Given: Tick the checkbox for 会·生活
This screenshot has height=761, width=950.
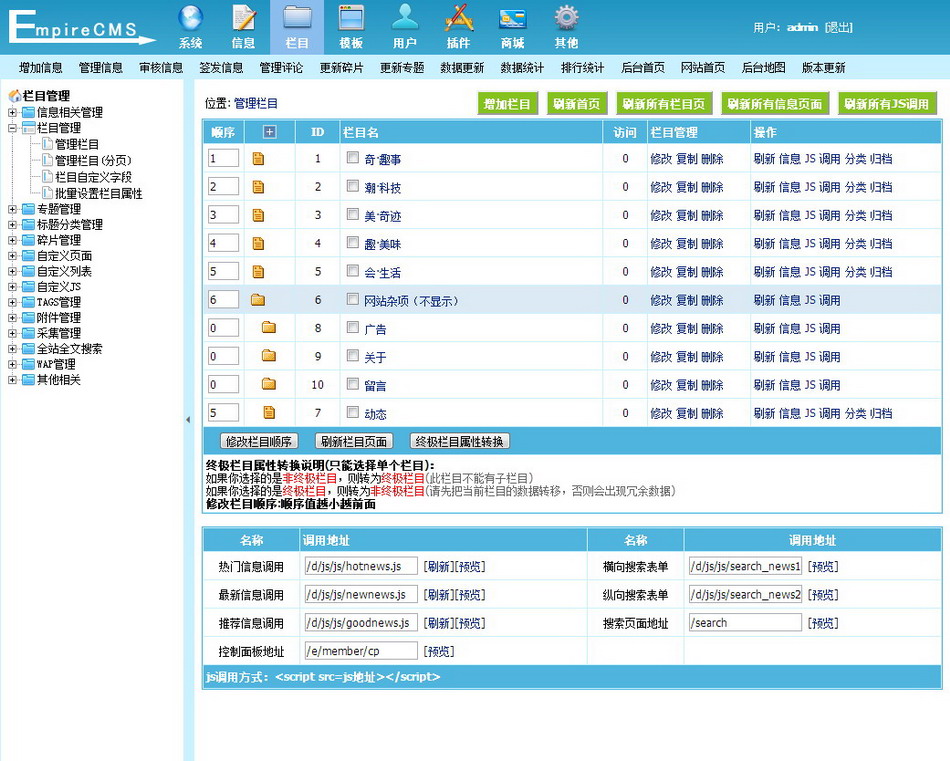Looking at the screenshot, I should [x=353, y=270].
